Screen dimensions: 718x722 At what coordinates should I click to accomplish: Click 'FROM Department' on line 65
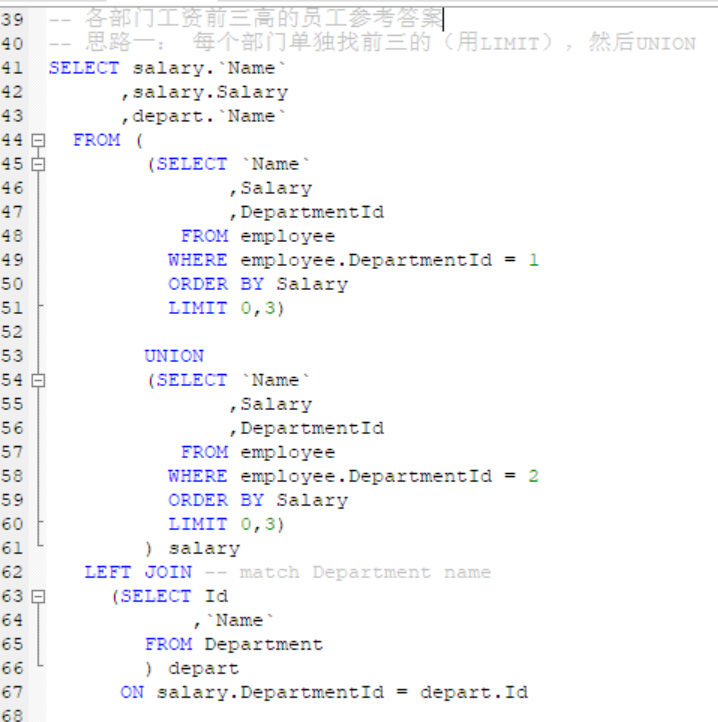[x=234, y=645]
